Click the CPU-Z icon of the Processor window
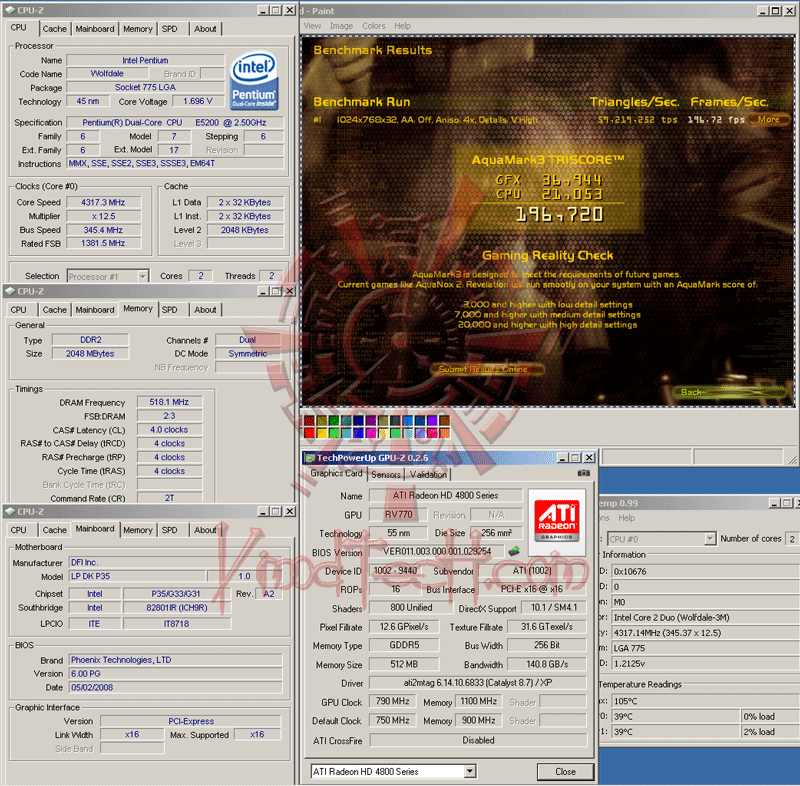Viewport: 800px width, 786px height. pyautogui.click(x=10, y=10)
